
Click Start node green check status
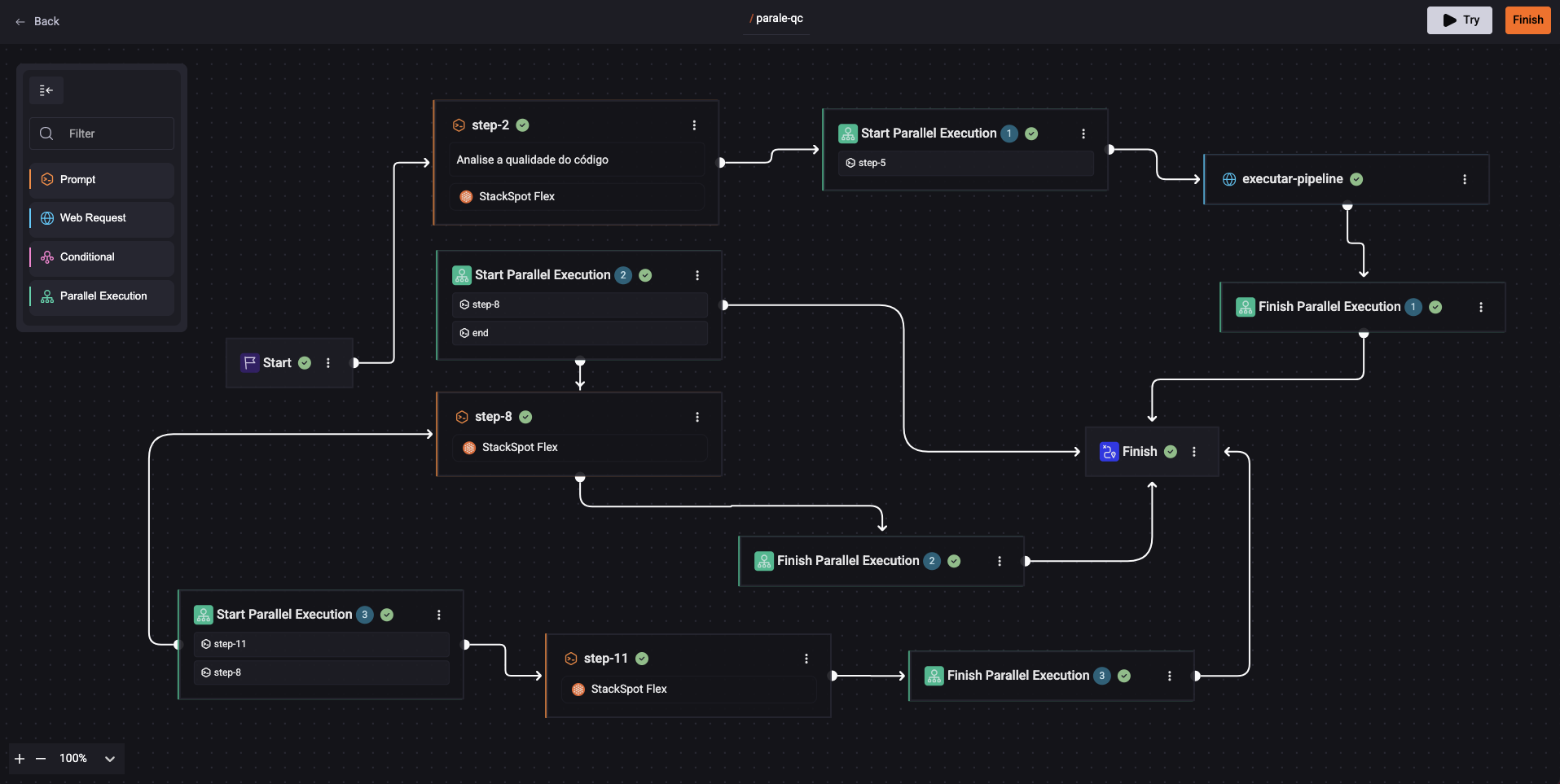coord(305,363)
